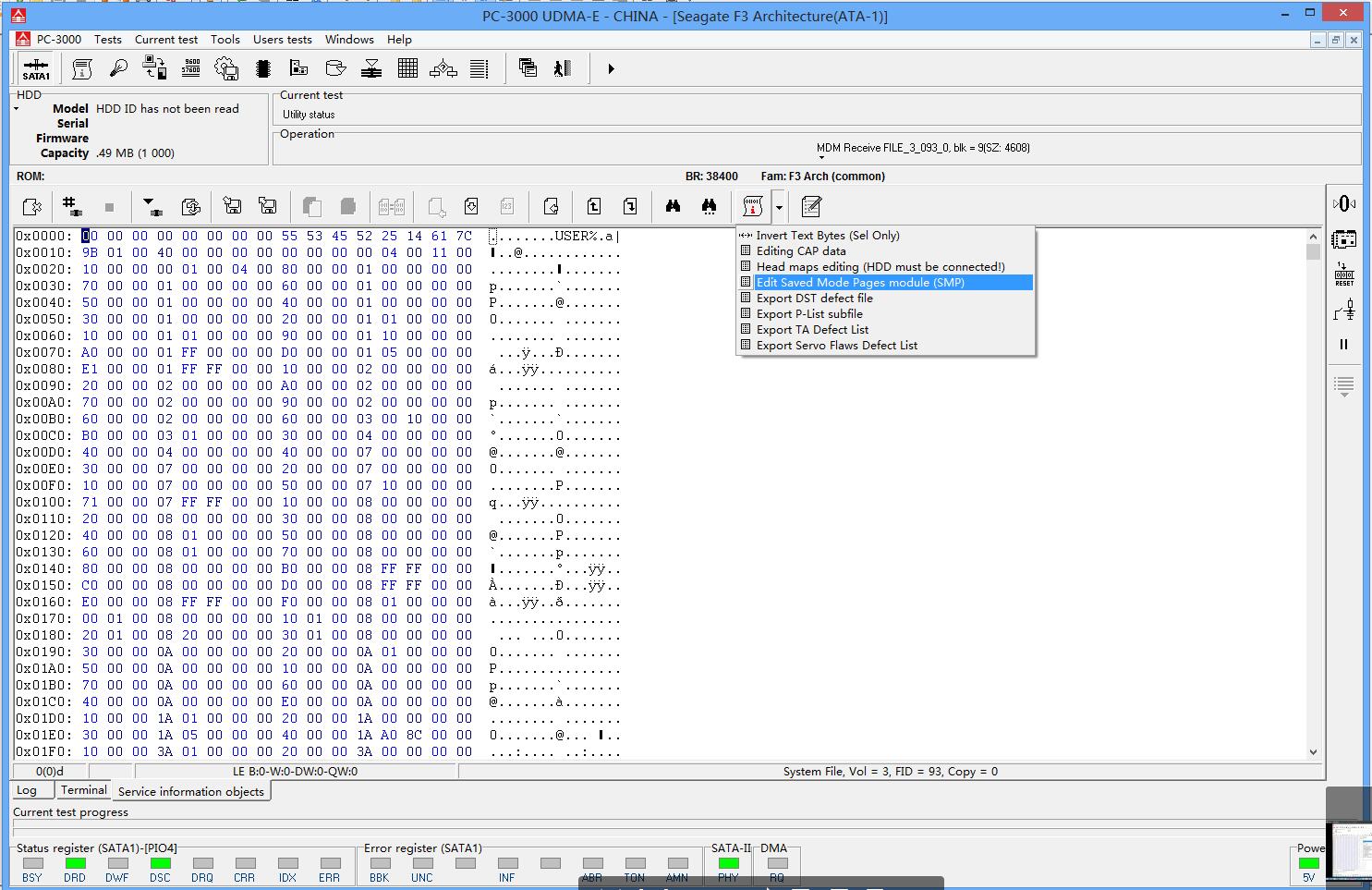Switch to the Log tab
Viewport: 1372px width, 890px height.
[x=27, y=790]
